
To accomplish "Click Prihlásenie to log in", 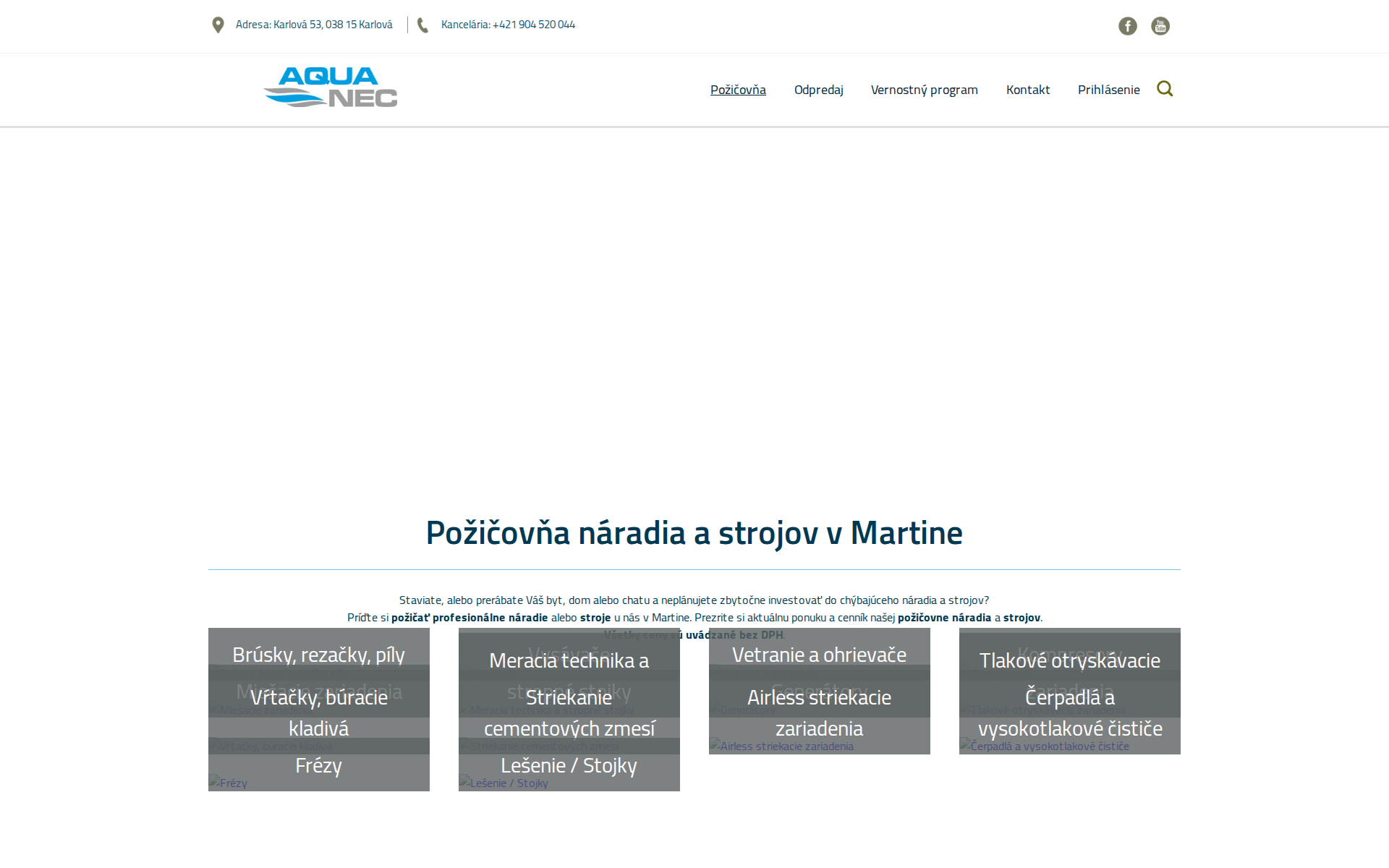I will (1109, 90).
